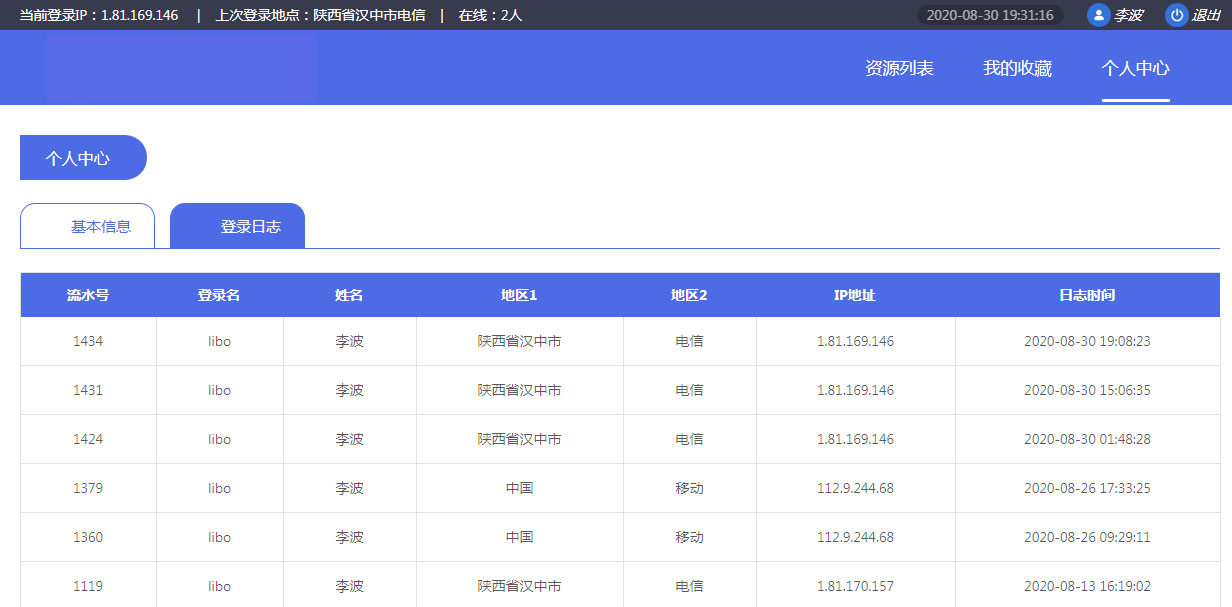This screenshot has height=607, width=1232.
Task: Click the user avatar icon beside 李波
Action: pos(1099,15)
